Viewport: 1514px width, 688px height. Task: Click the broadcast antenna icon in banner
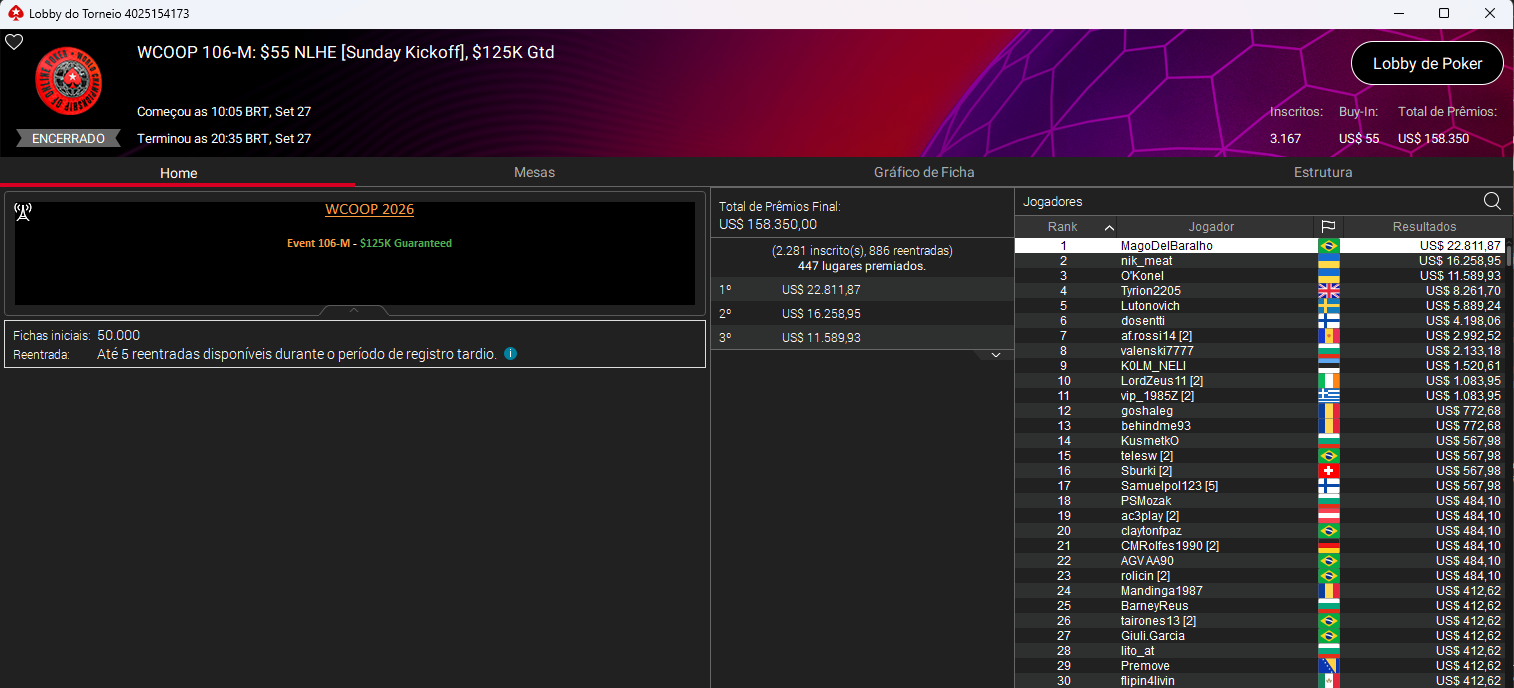23,211
